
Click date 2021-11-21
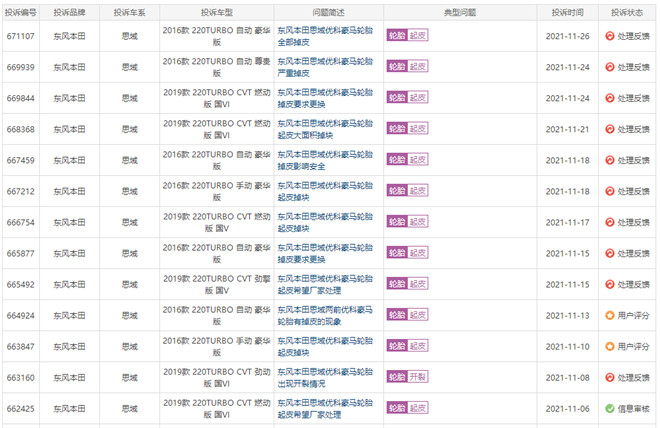click(x=567, y=129)
